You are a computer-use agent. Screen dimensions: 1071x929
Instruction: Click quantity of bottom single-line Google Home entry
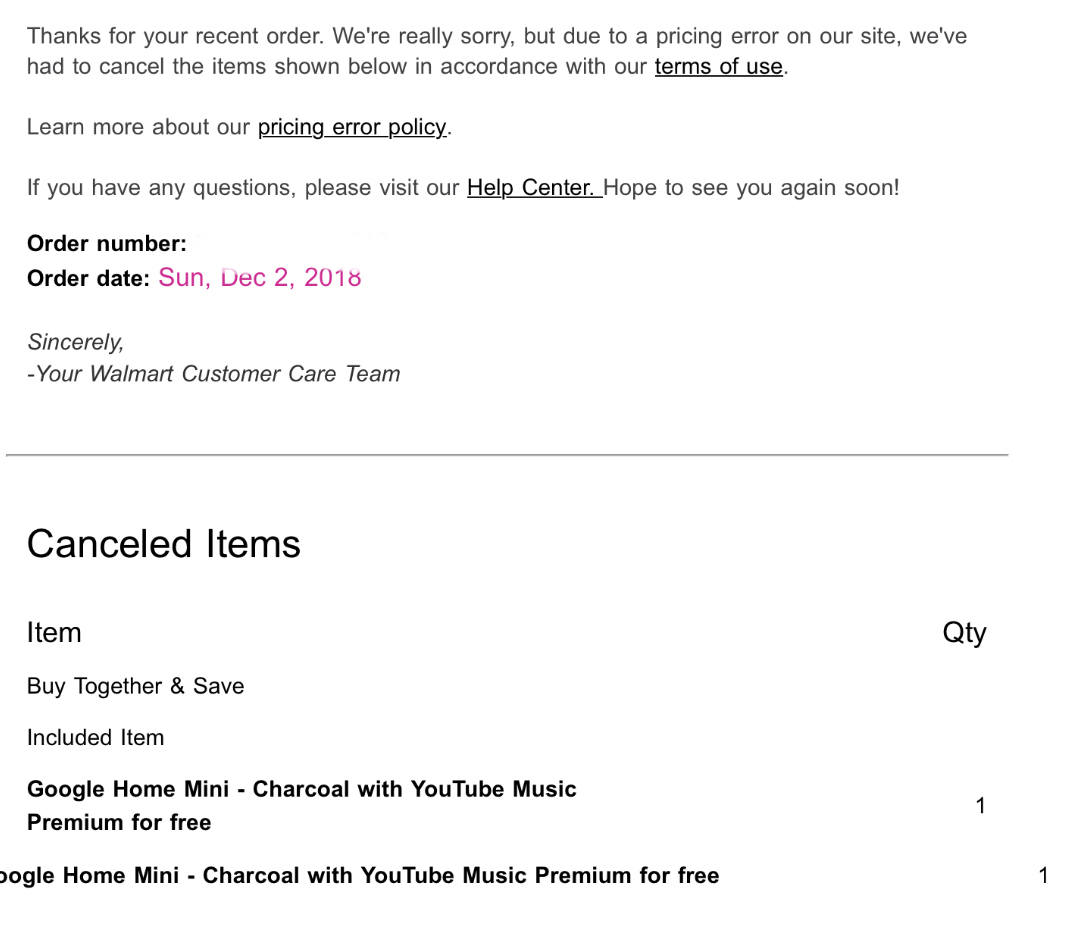pos(1044,877)
